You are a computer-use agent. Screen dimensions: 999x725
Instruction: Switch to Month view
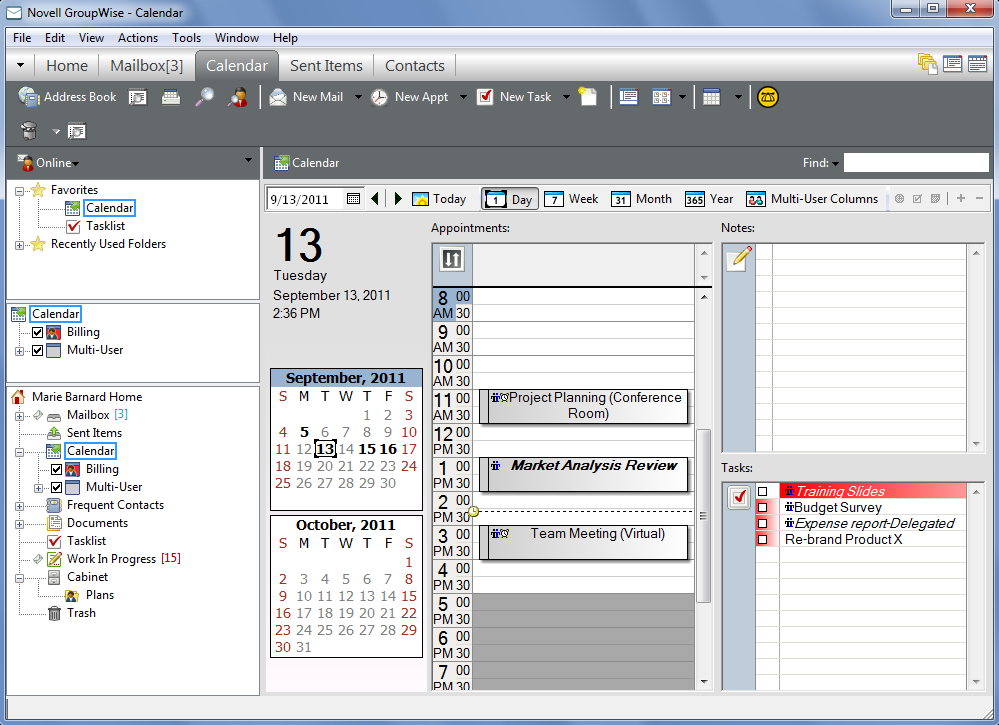pos(642,199)
